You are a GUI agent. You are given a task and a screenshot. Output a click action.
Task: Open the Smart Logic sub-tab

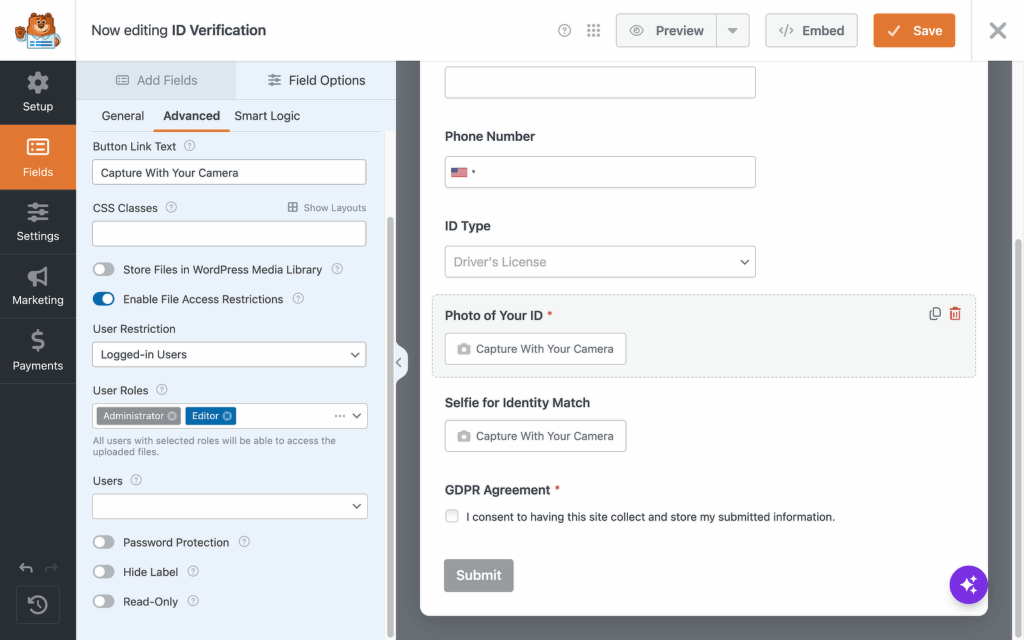(x=267, y=116)
